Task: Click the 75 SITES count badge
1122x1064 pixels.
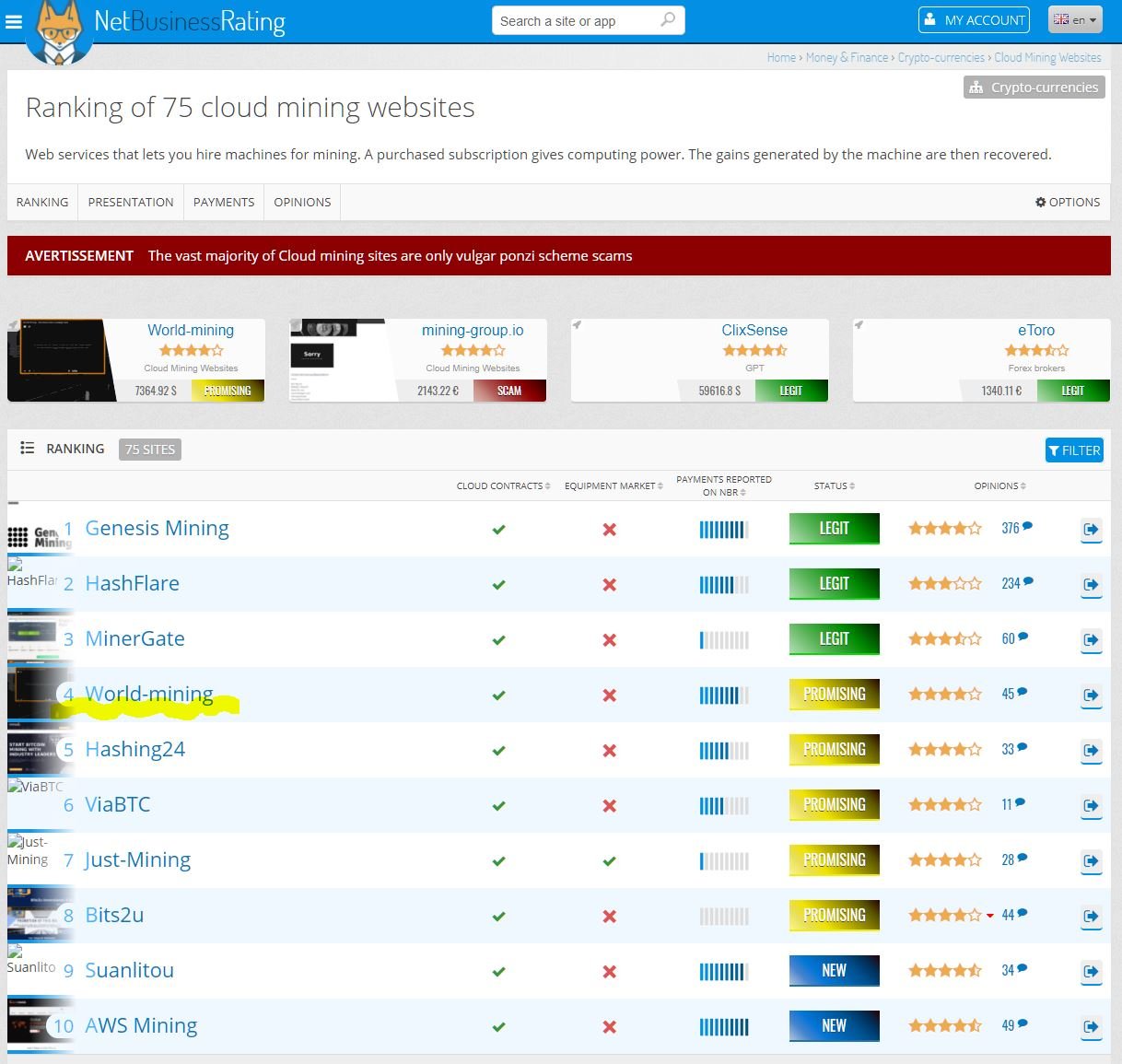Action: click(x=150, y=450)
